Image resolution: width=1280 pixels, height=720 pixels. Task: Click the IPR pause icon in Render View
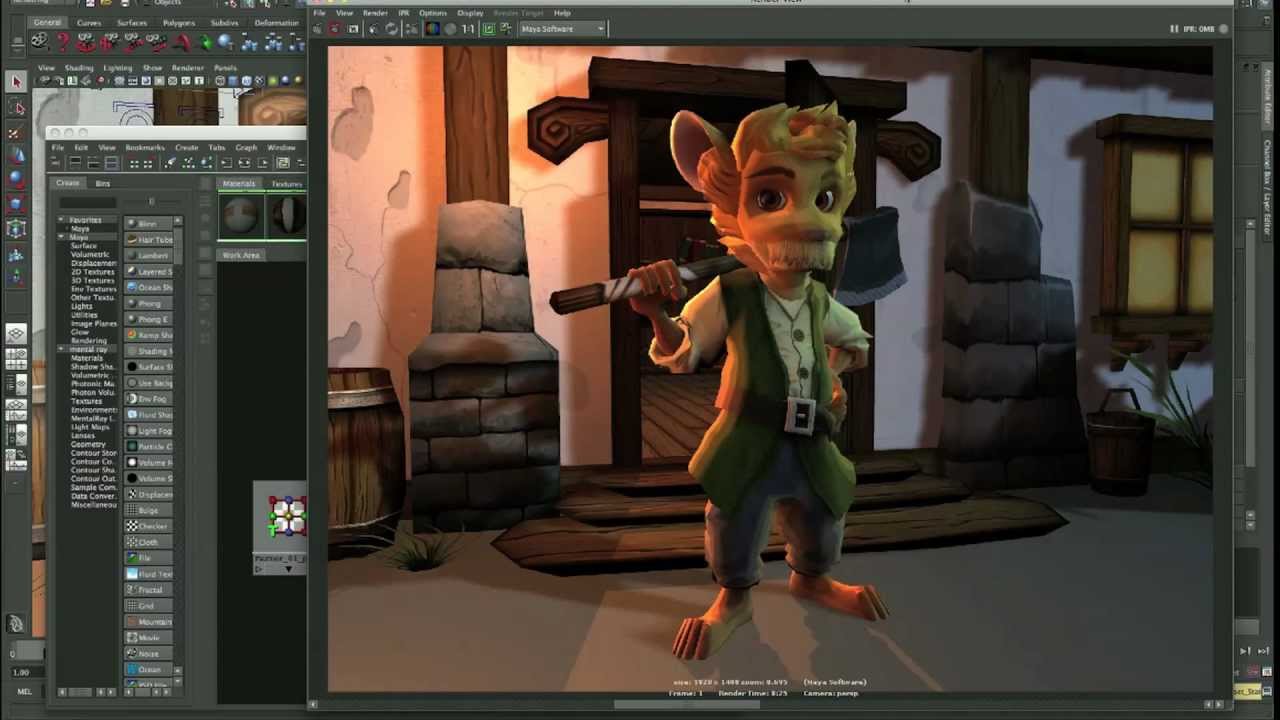coord(1174,29)
